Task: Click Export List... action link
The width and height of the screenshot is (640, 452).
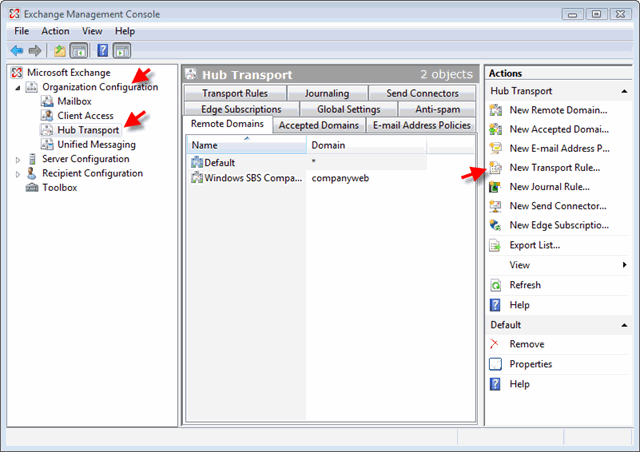Action: [x=535, y=245]
